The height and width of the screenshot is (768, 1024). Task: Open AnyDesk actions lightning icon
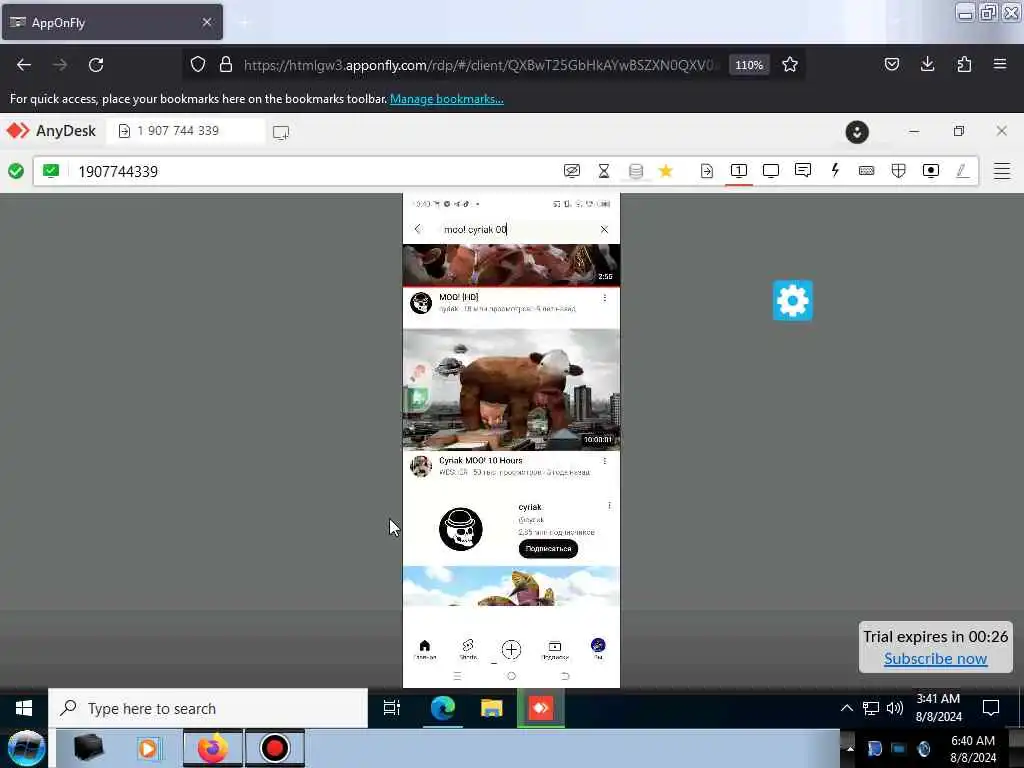835,170
